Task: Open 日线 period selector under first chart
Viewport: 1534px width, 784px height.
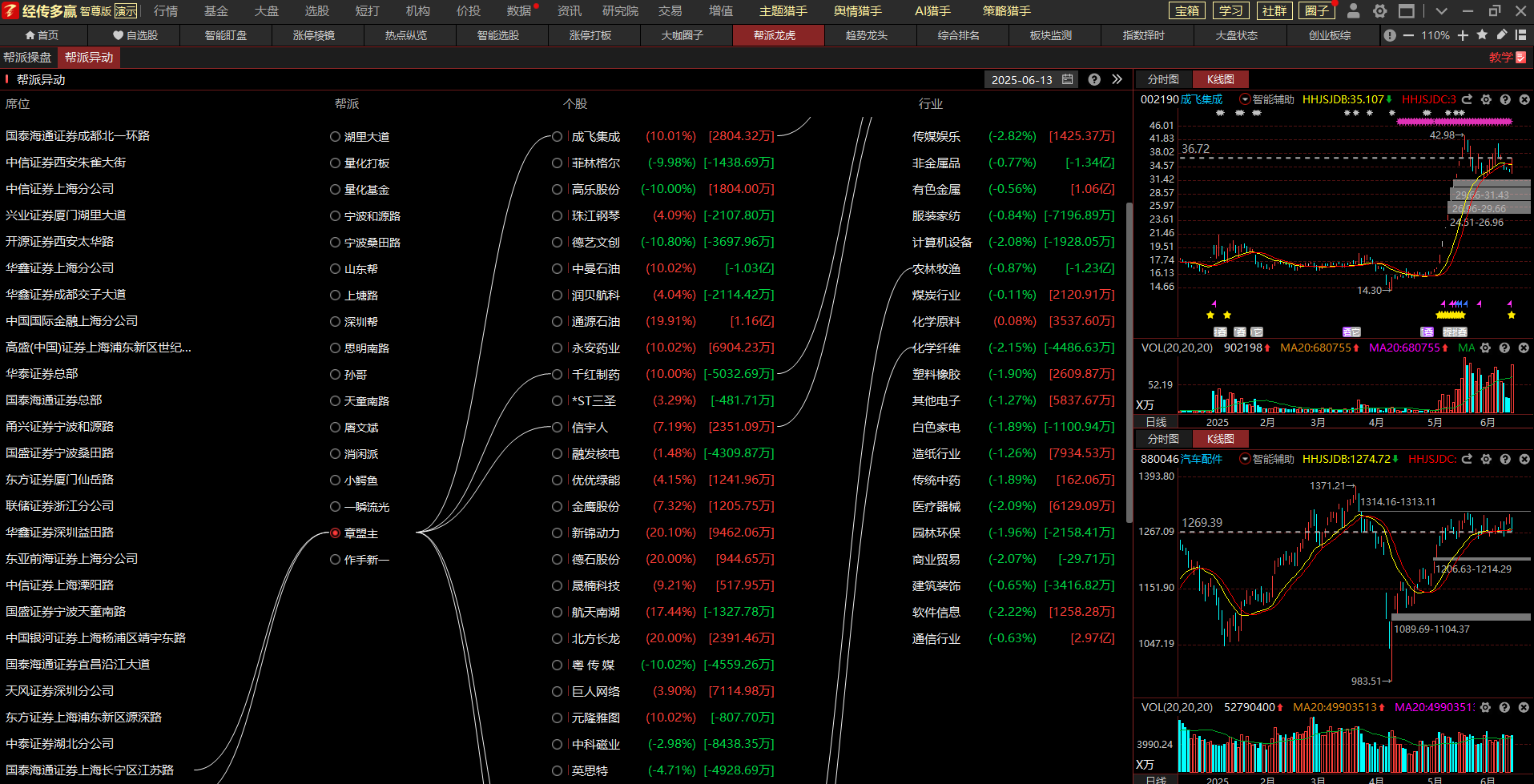Action: coord(1156,422)
